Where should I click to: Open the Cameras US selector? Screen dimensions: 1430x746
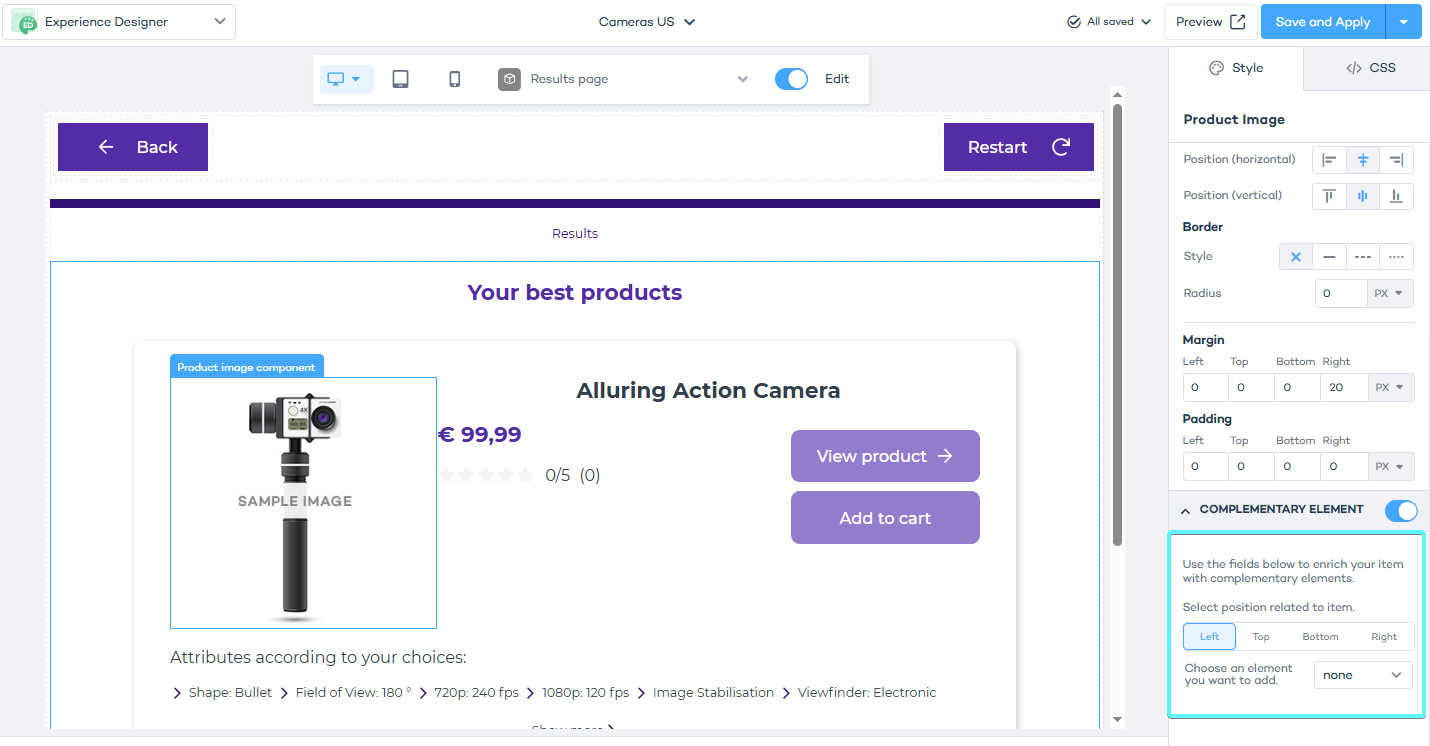646,21
